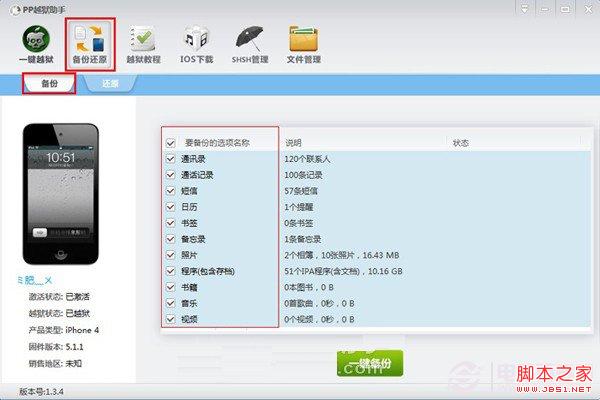Switch to the 还原 tab

tap(110, 83)
